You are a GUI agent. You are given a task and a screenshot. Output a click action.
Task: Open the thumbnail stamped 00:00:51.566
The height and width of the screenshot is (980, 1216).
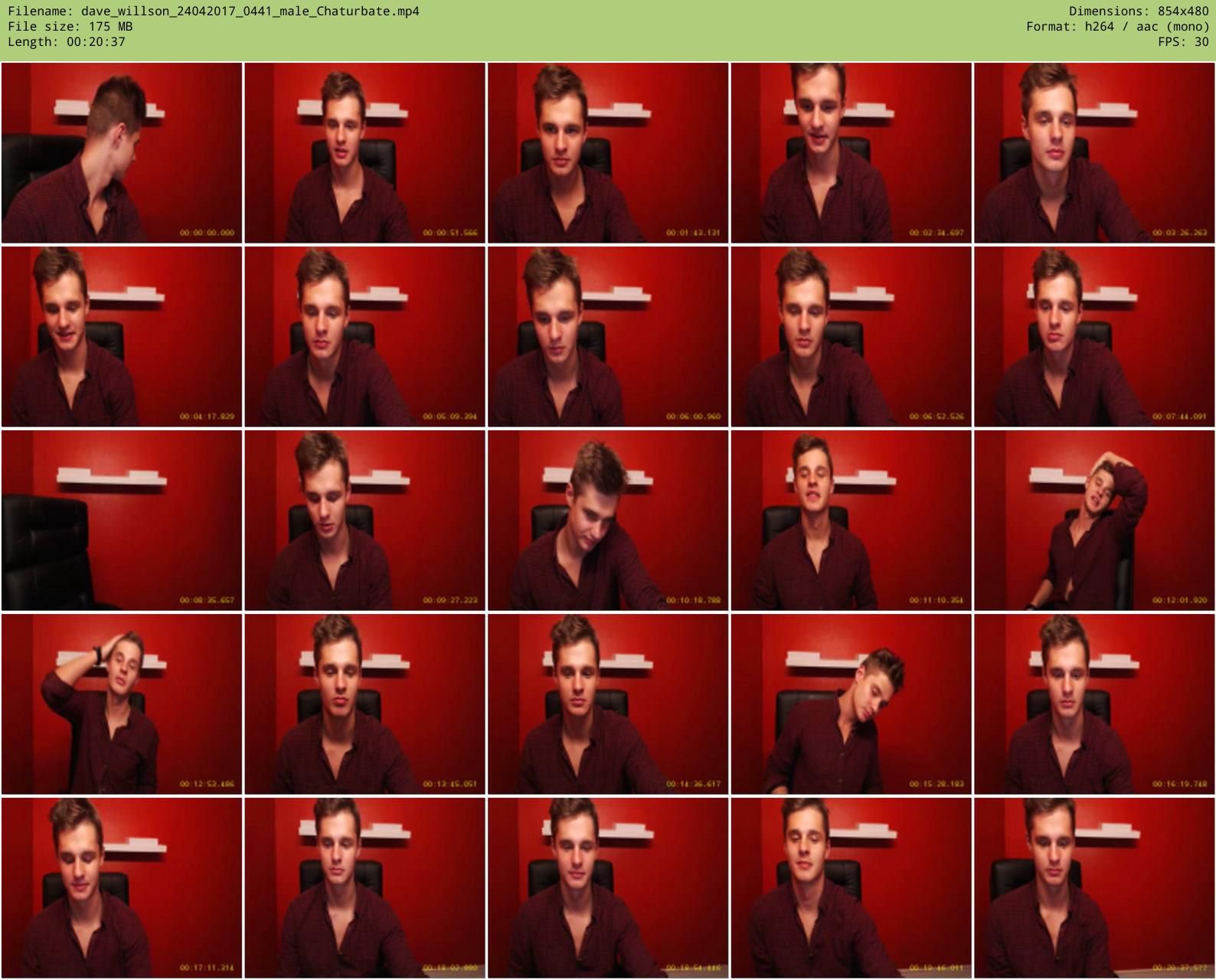(x=364, y=152)
